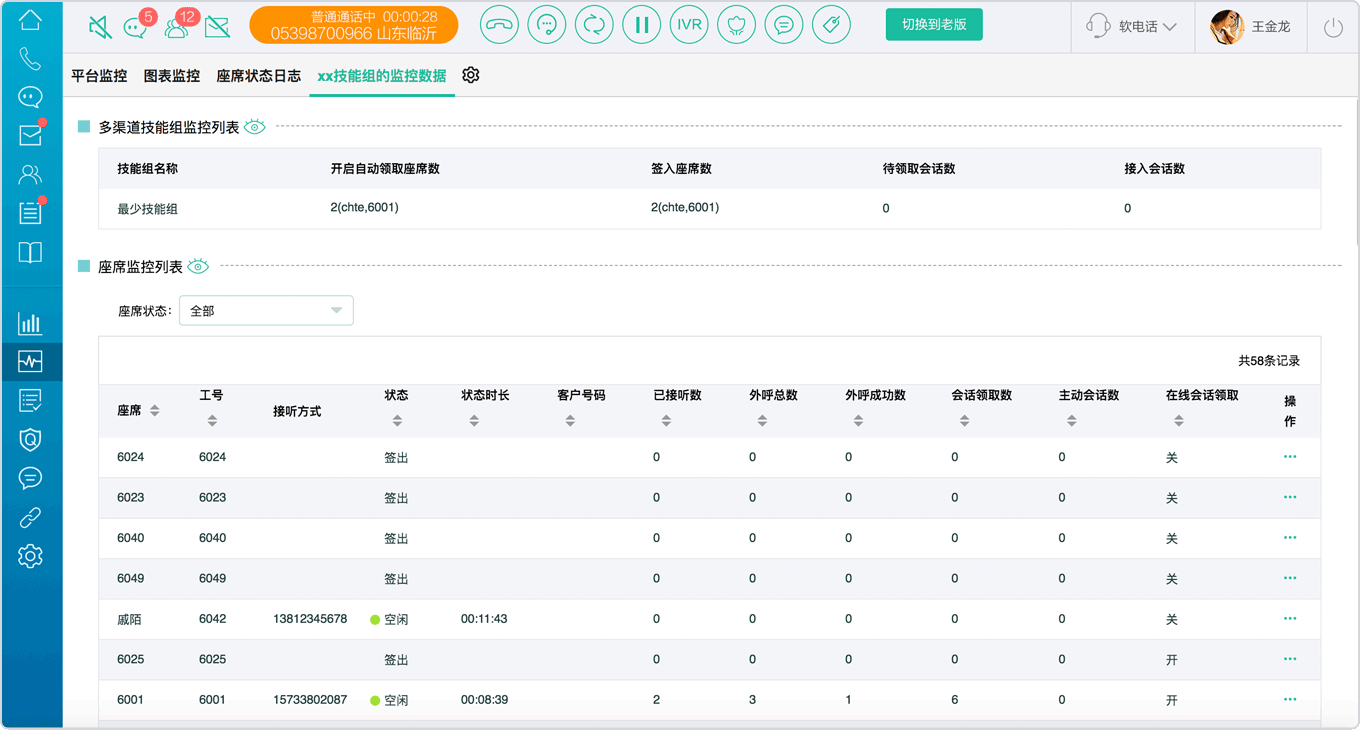
Task: Open the chat bubble sidebar icon
Action: coord(31,97)
